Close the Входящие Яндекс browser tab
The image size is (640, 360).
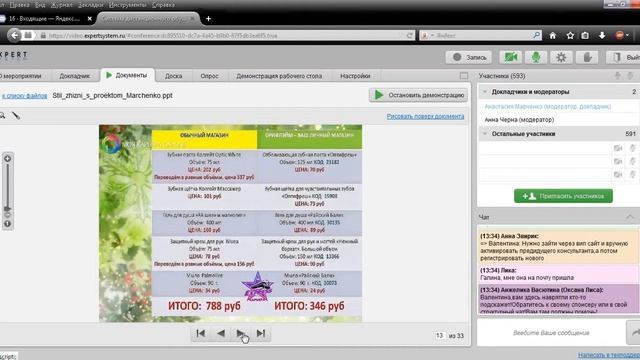coord(90,19)
